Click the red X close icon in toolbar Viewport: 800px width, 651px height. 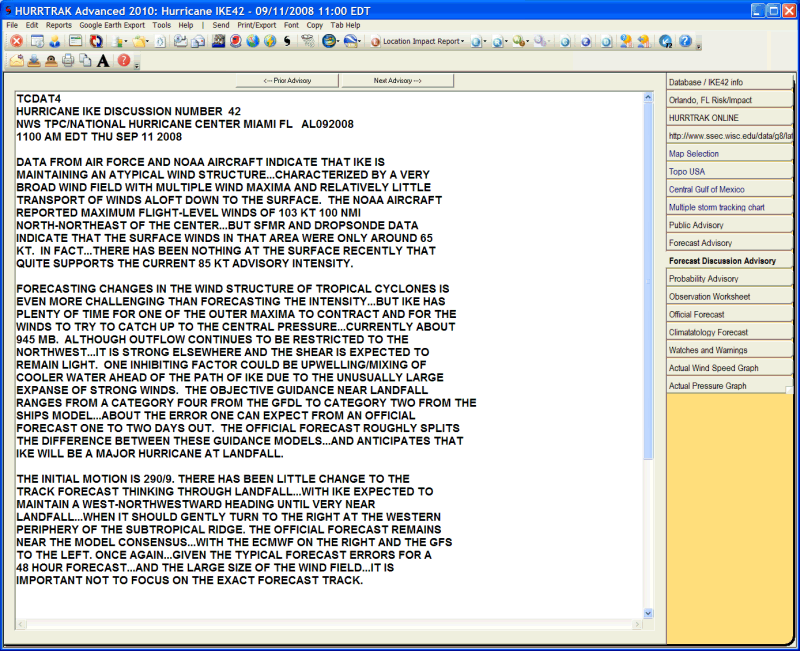click(16, 42)
